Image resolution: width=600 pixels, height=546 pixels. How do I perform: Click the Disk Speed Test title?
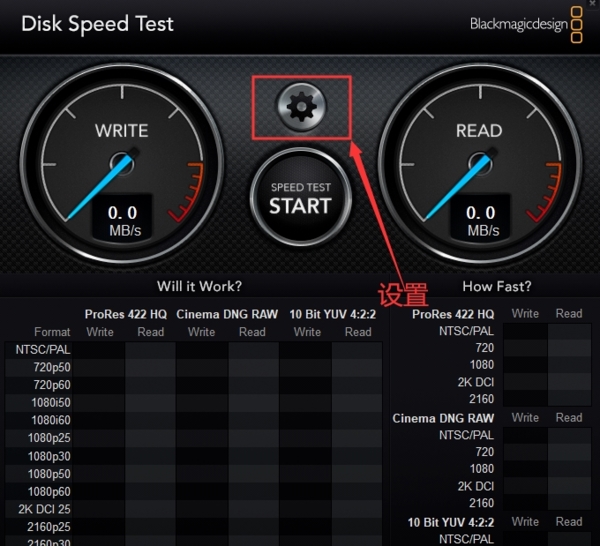pos(97,24)
